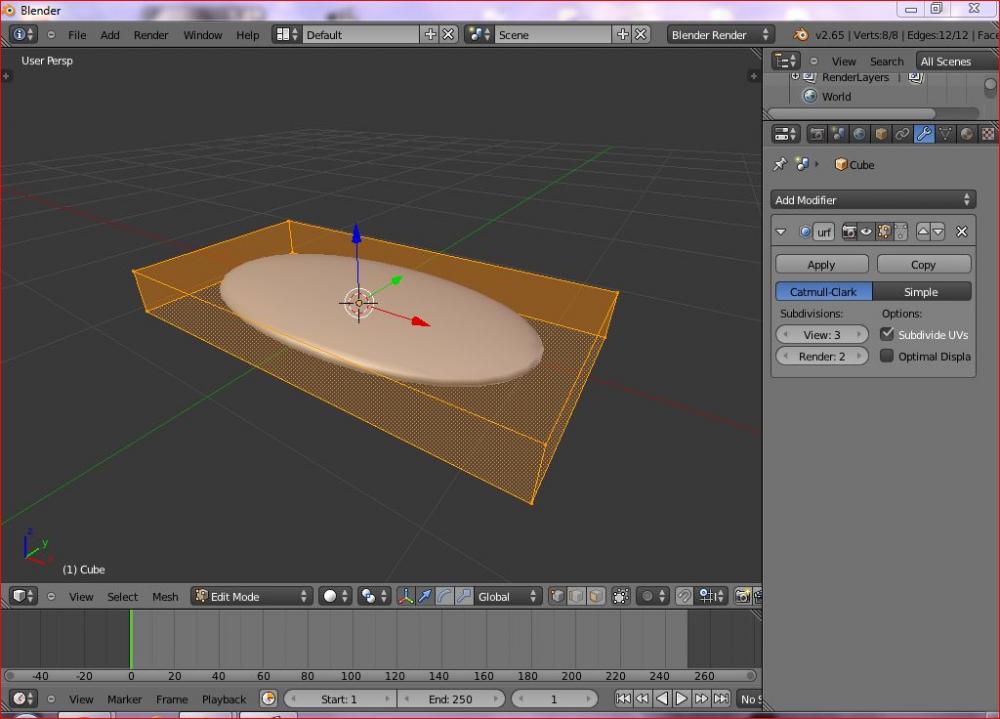The width and height of the screenshot is (1000, 719).
Task: Click the translate manipulator arrow icon
Action: tap(426, 596)
